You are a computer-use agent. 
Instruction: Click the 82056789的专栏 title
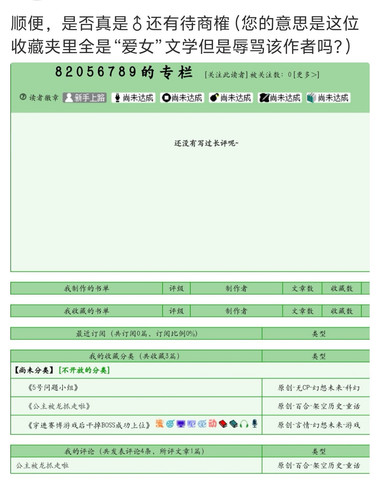click(x=123, y=72)
